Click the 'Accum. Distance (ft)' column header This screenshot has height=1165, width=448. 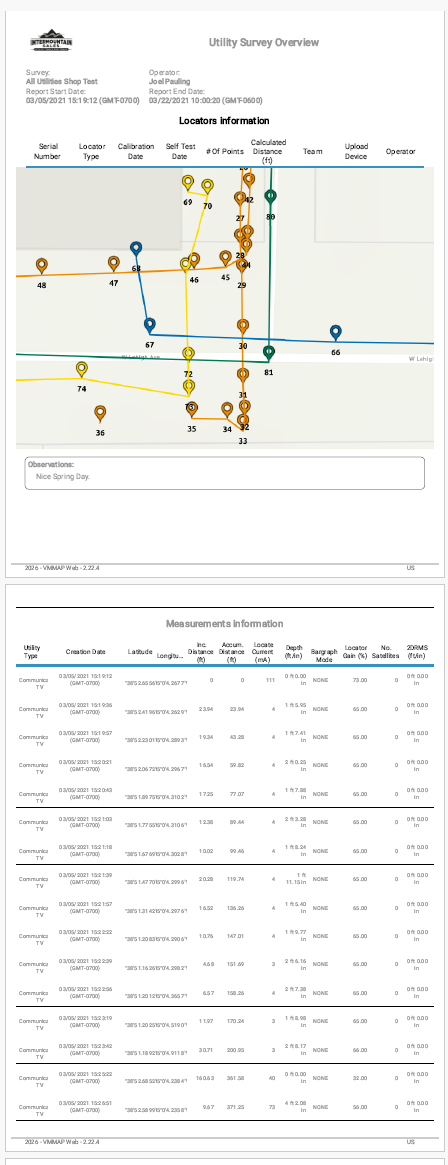(x=232, y=652)
